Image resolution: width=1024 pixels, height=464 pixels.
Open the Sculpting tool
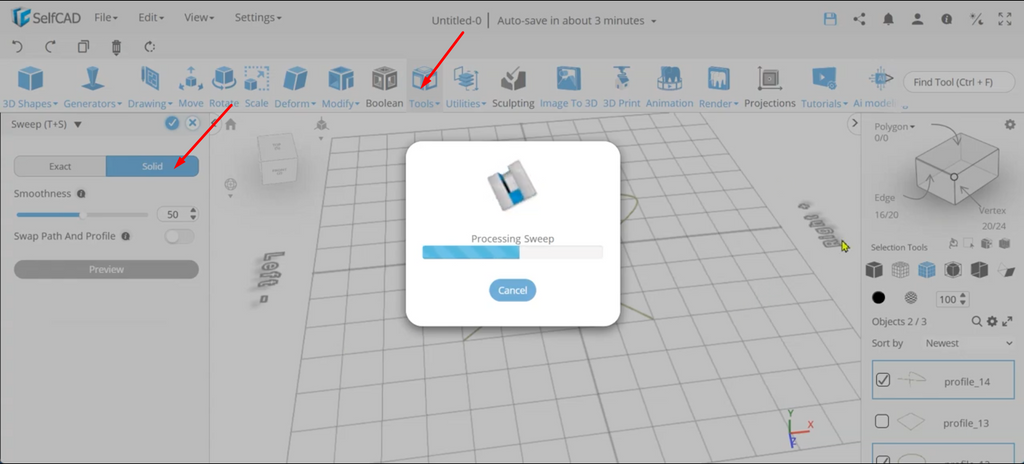pos(513,86)
